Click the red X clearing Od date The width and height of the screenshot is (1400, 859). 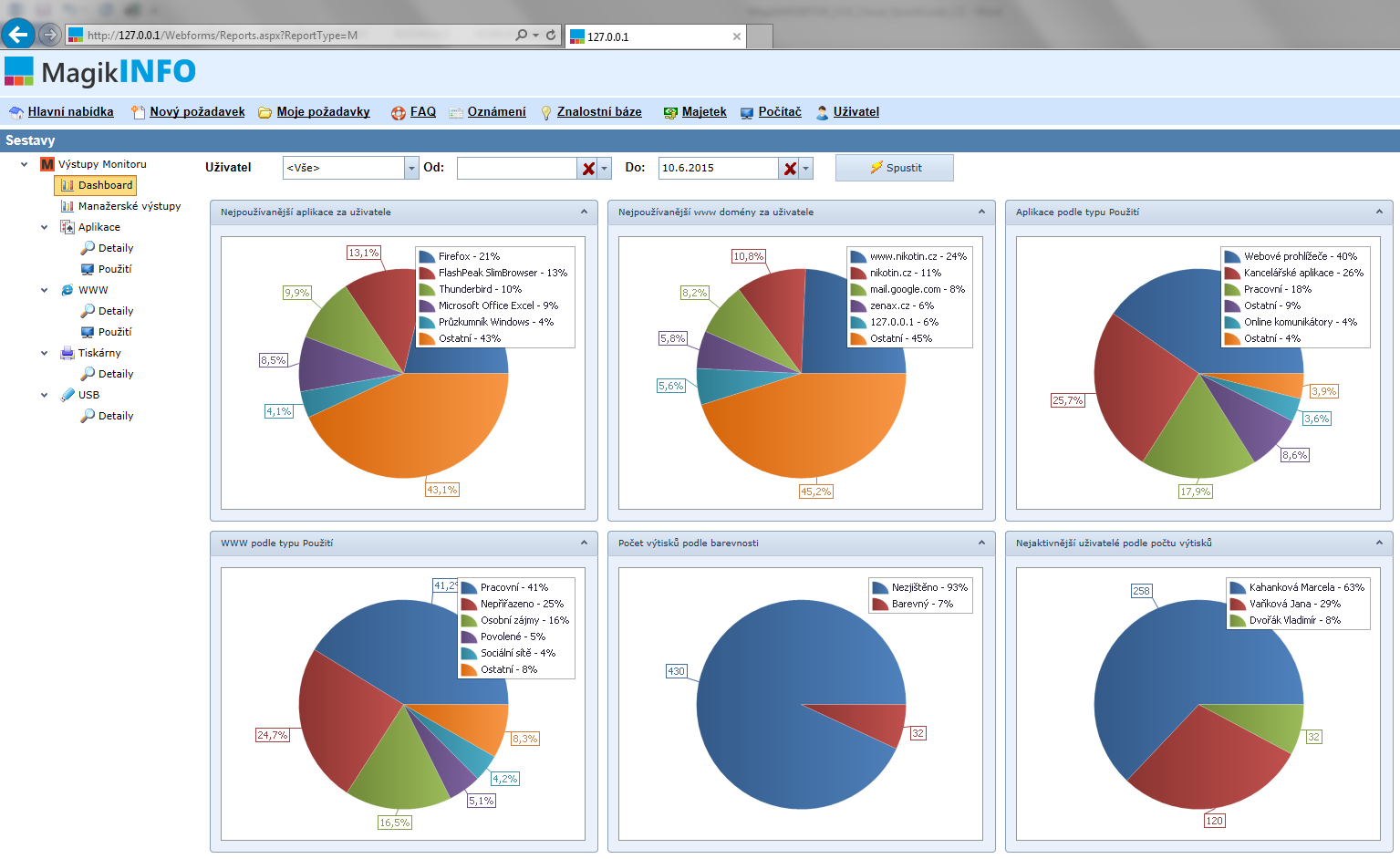[x=588, y=169]
